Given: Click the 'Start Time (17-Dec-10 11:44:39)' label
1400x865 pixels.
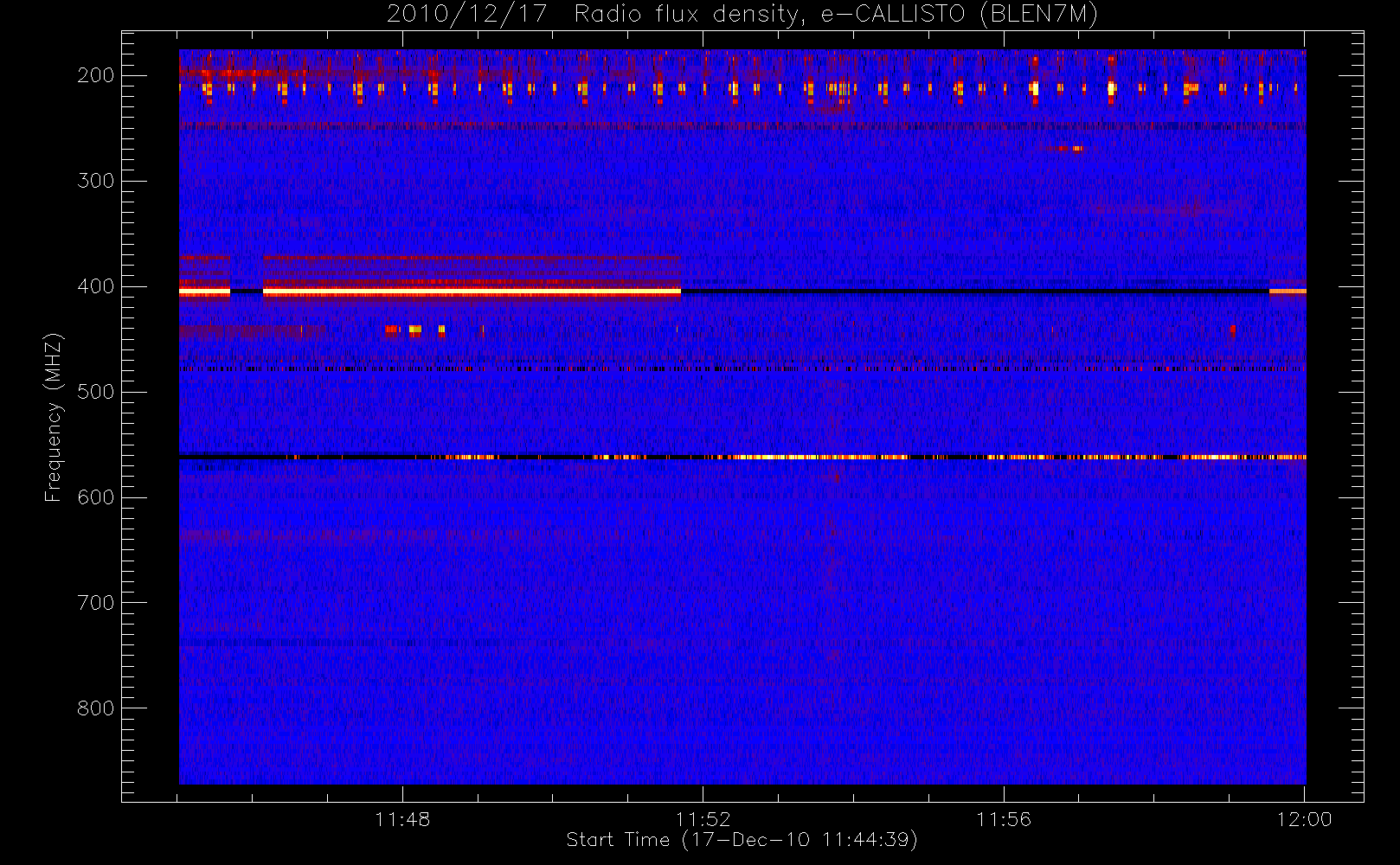Looking at the screenshot, I should click(742, 840).
